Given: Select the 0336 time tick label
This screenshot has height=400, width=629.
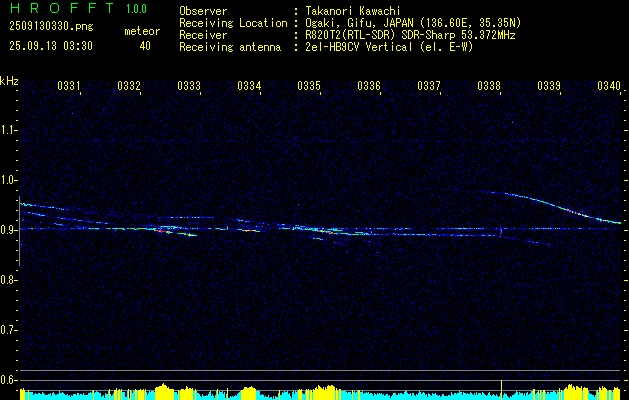Looking at the screenshot, I should click(369, 86).
